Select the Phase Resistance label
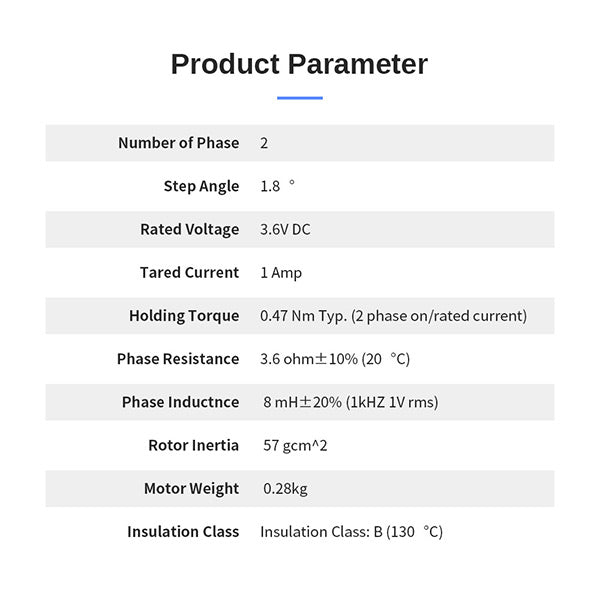The width and height of the screenshot is (600, 600). [178, 358]
